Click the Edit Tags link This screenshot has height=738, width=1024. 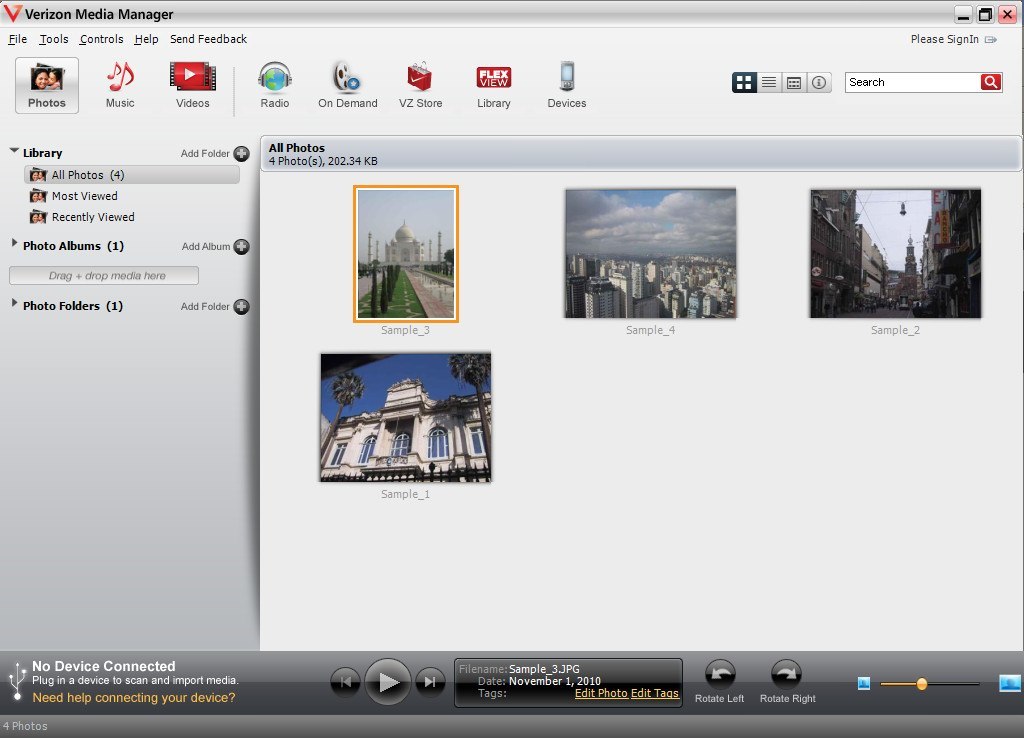point(652,691)
